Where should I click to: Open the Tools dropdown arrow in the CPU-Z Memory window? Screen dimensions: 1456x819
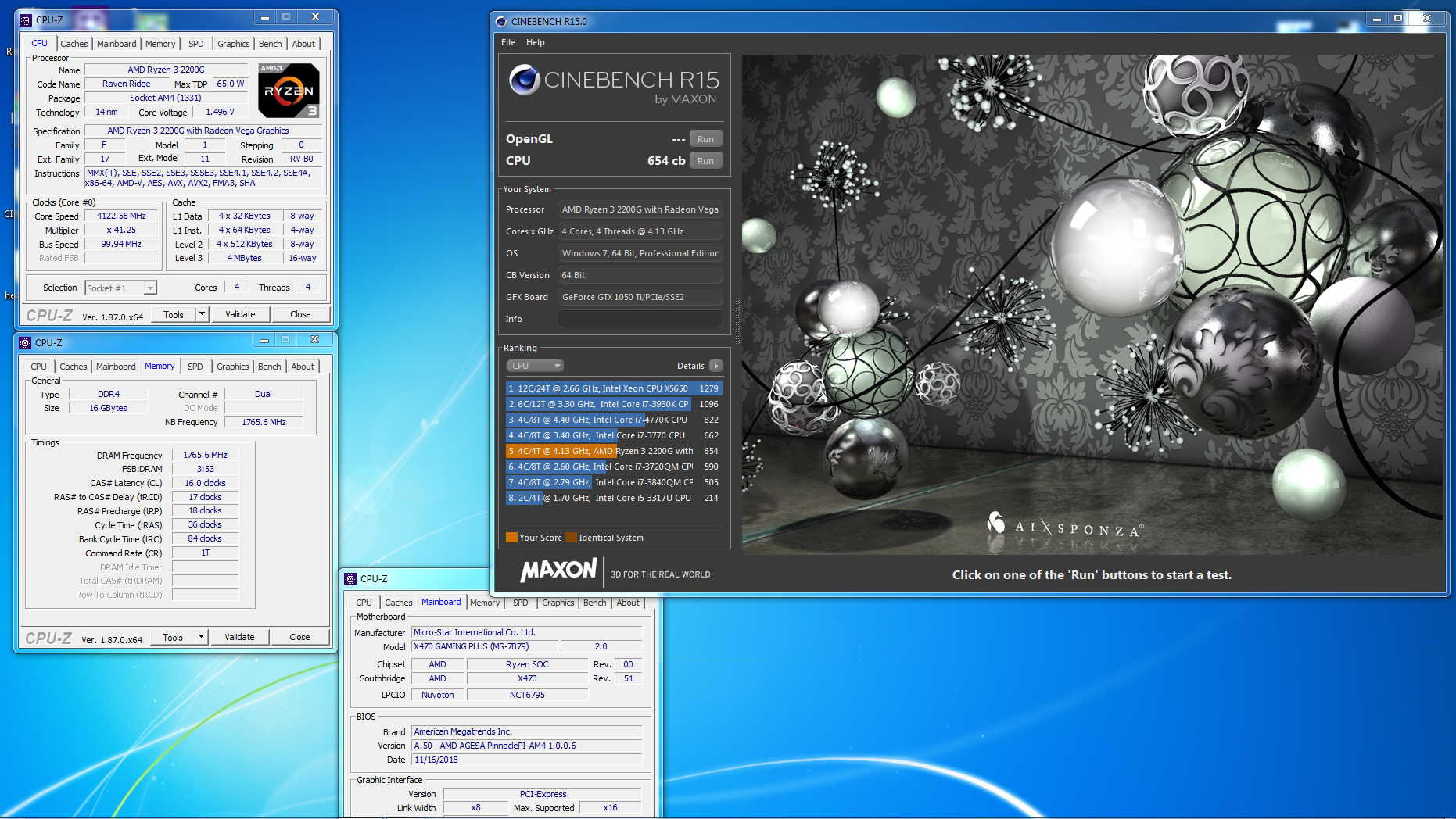[x=201, y=637]
